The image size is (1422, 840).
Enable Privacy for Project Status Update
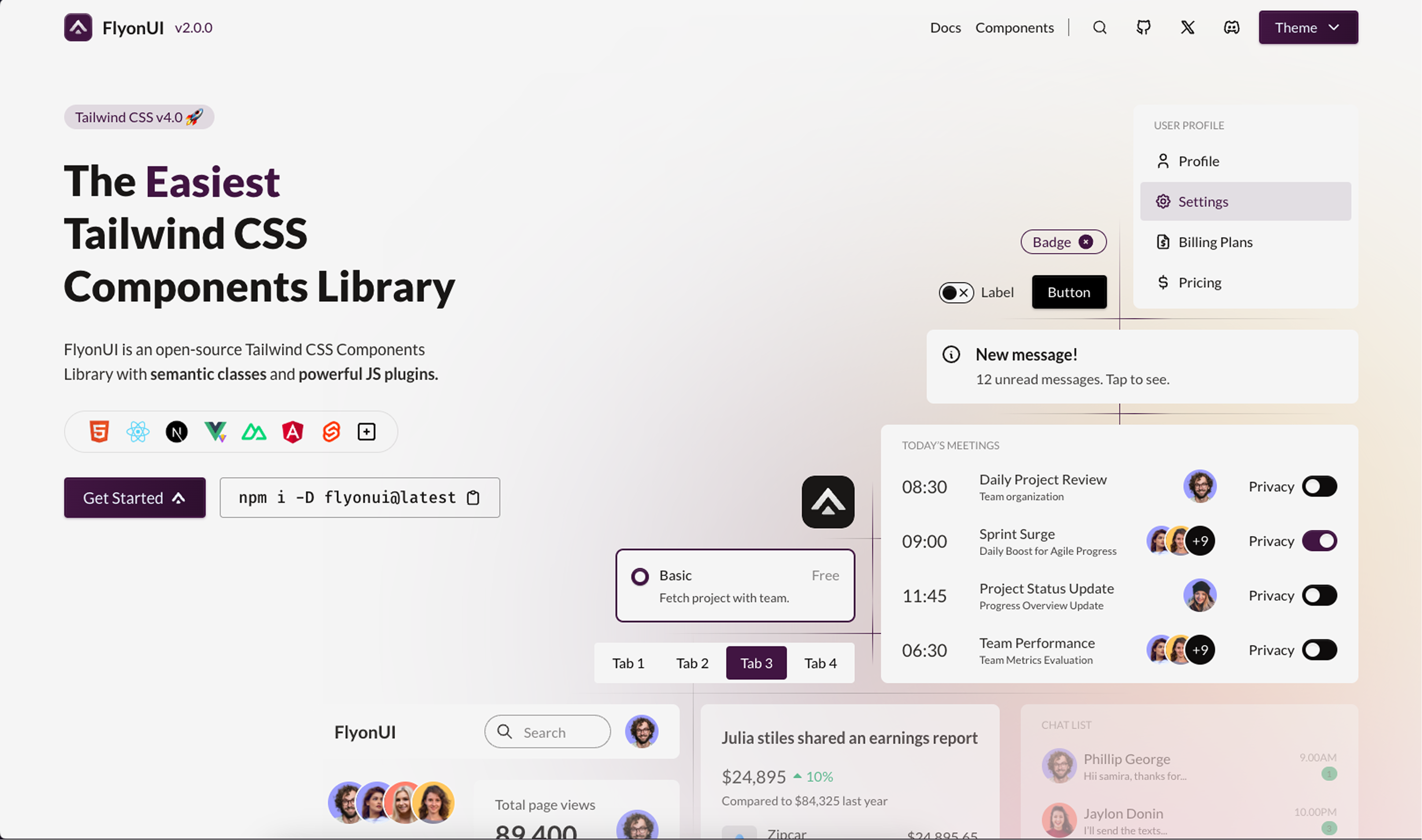[1319, 596]
